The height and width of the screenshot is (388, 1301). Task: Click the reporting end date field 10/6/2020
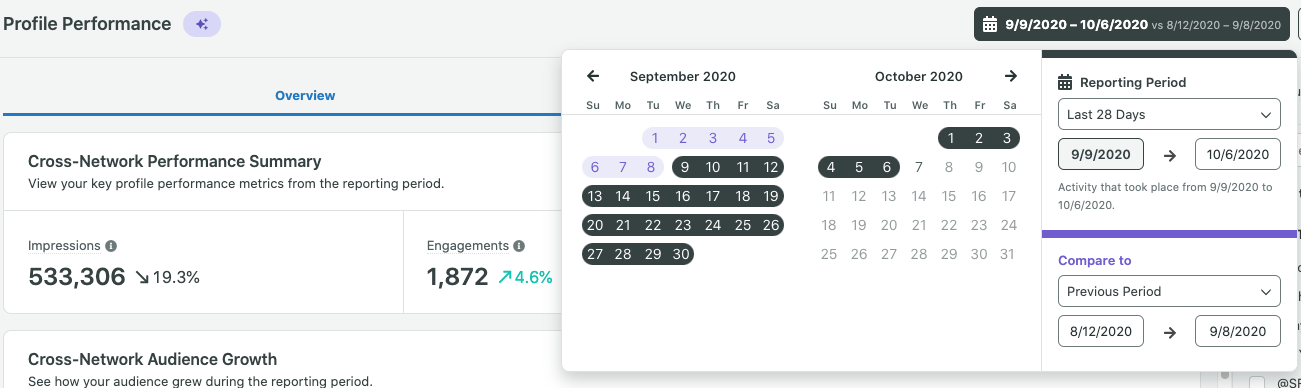pos(1238,154)
